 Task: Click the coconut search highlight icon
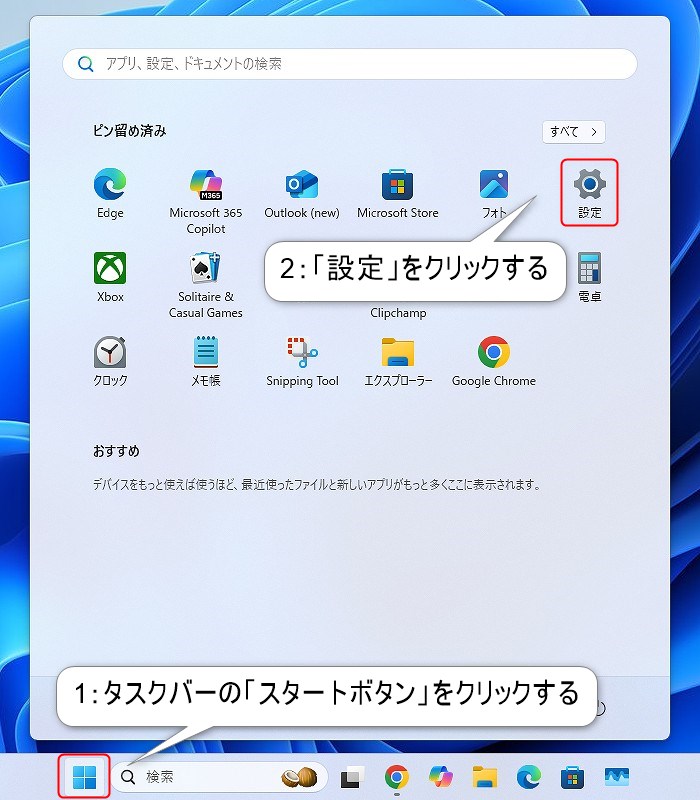299,777
